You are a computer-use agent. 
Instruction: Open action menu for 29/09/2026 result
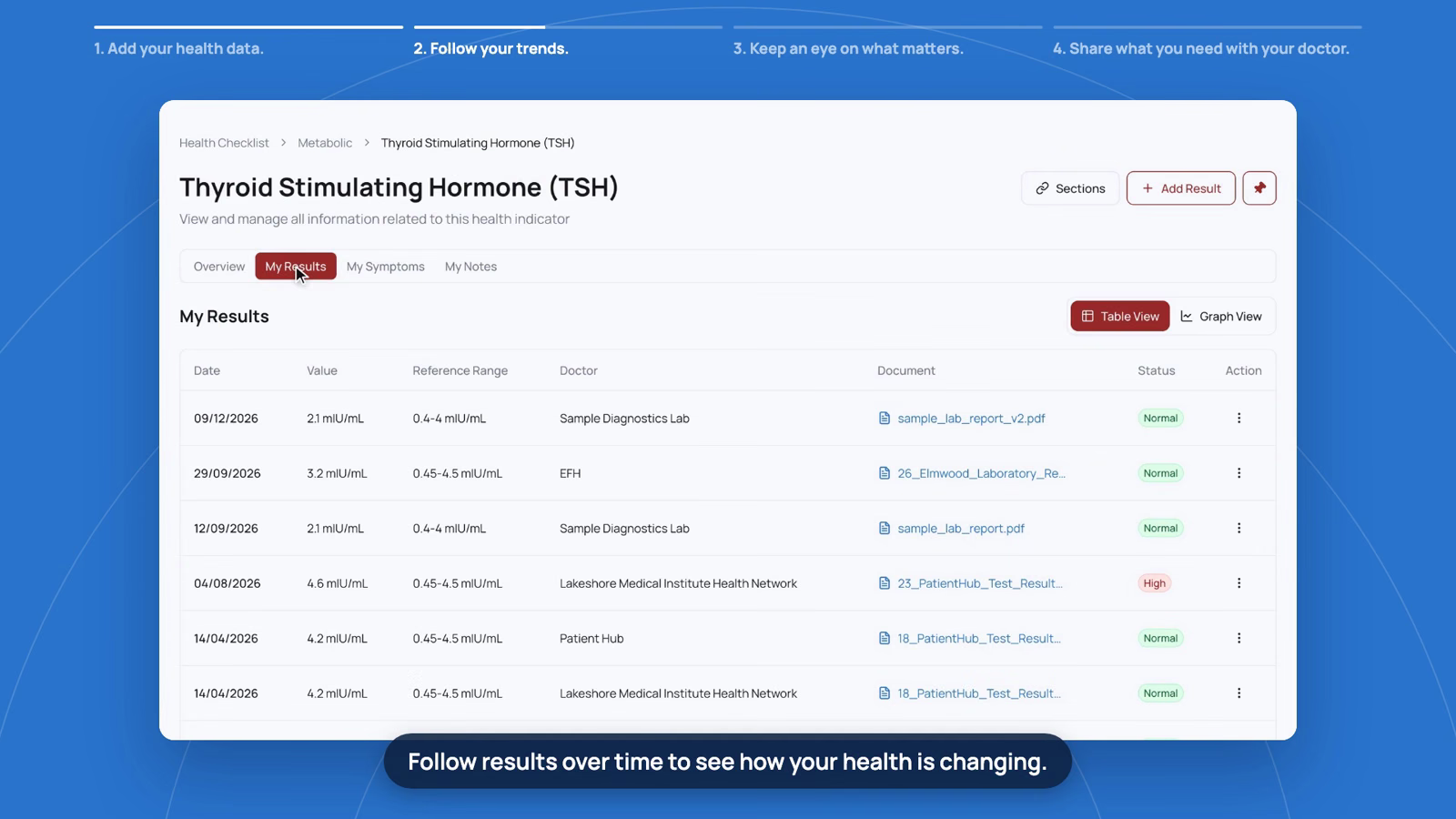coord(1239,473)
